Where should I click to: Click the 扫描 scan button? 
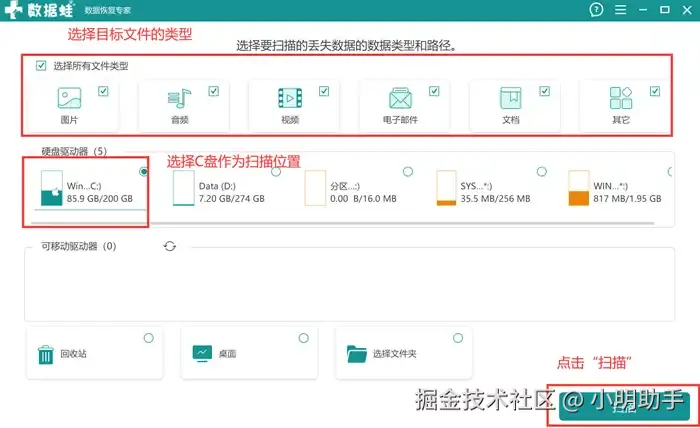(624, 406)
